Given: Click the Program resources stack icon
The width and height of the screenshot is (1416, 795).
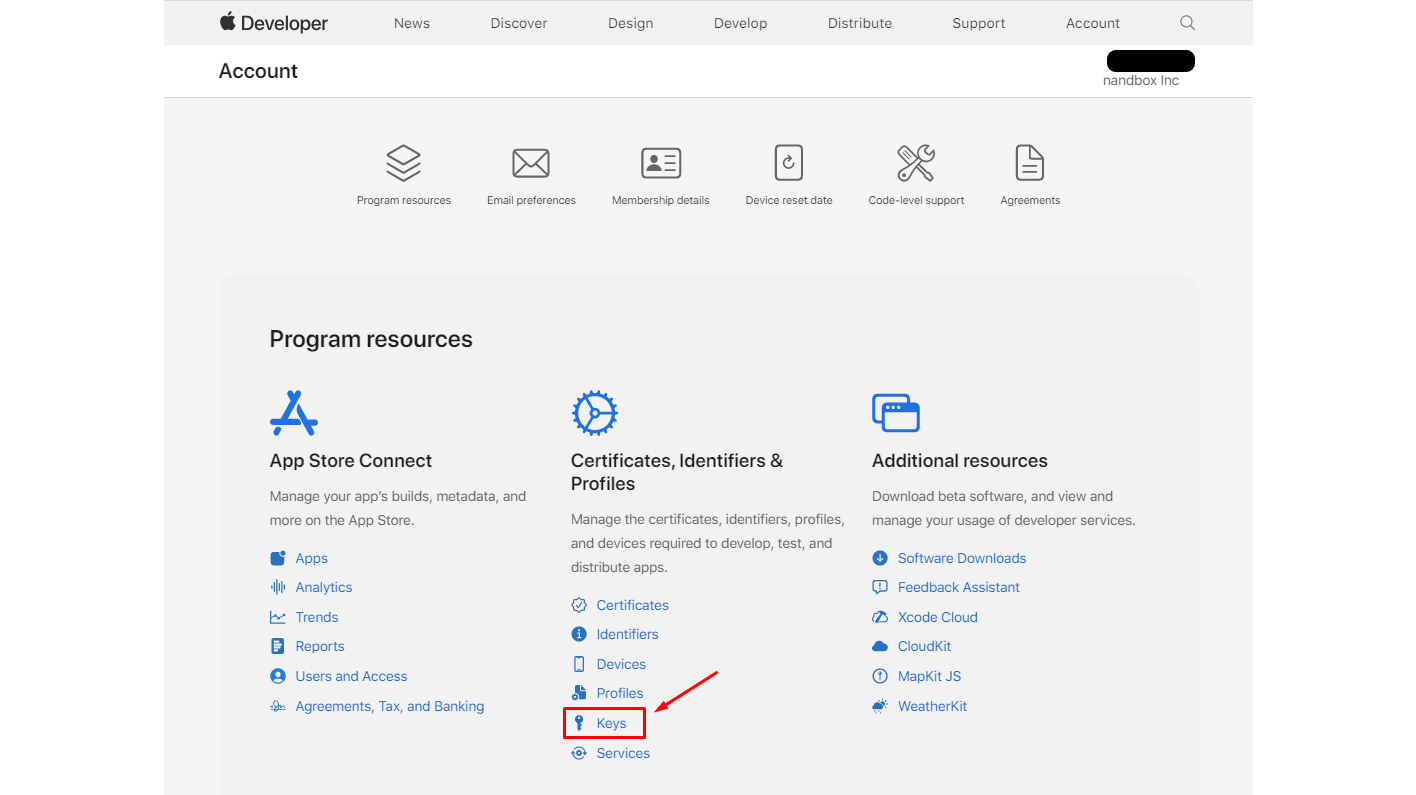Looking at the screenshot, I should (403, 162).
